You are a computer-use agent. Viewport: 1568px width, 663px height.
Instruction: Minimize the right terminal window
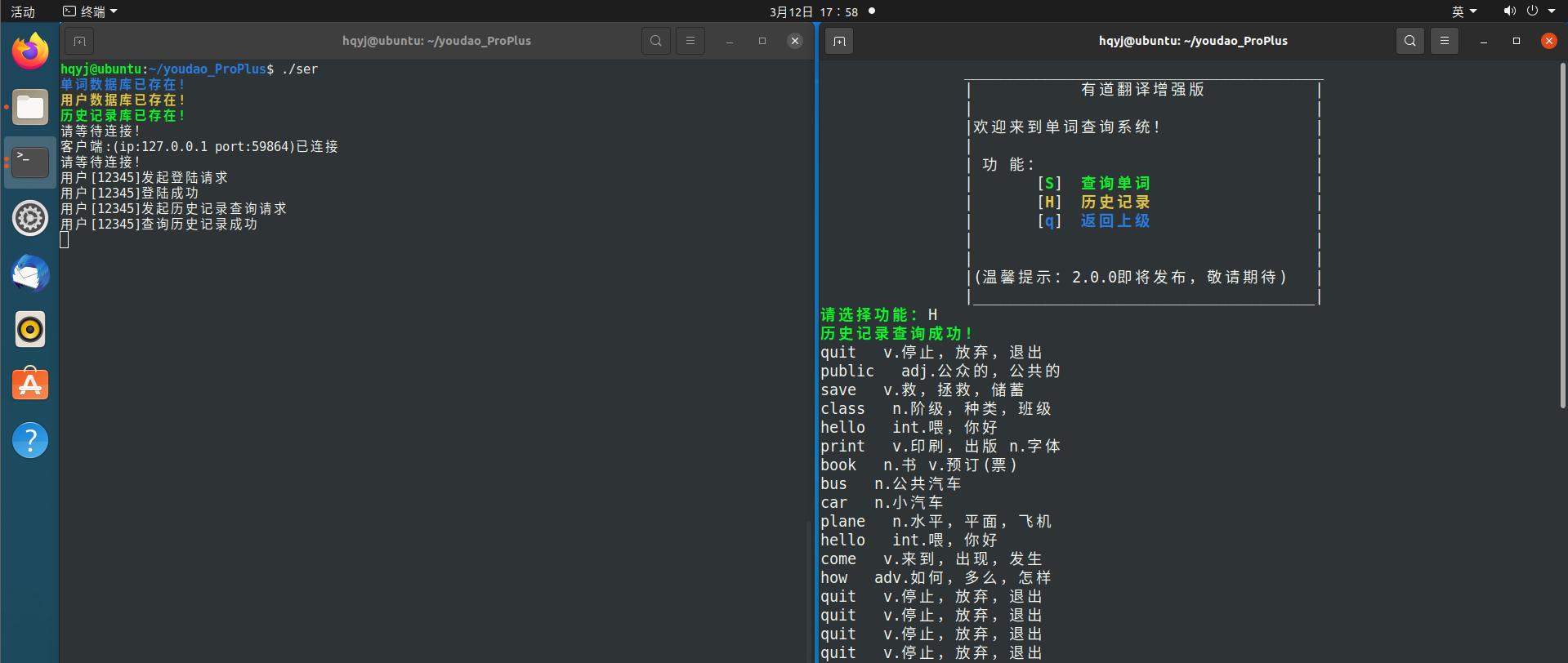pyautogui.click(x=1484, y=41)
